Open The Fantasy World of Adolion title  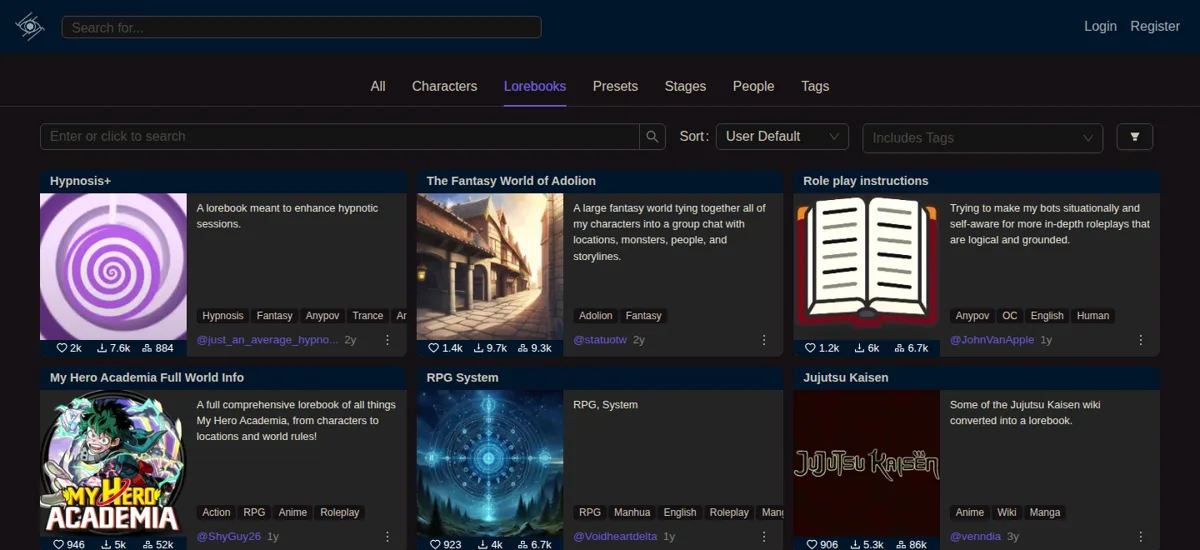coord(511,181)
